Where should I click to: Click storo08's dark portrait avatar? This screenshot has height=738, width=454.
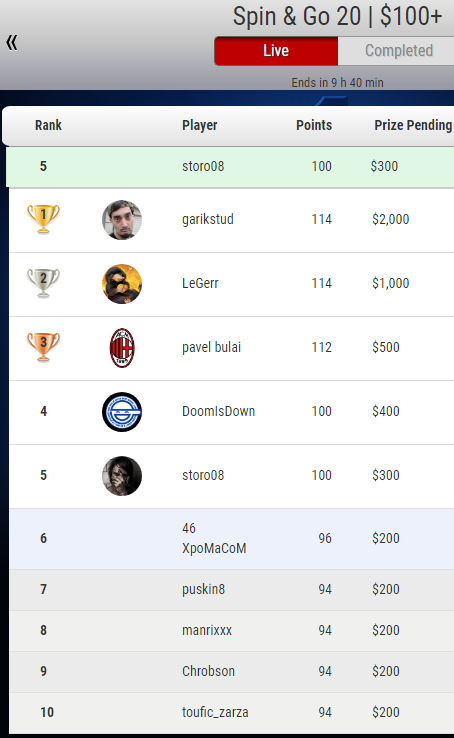122,476
